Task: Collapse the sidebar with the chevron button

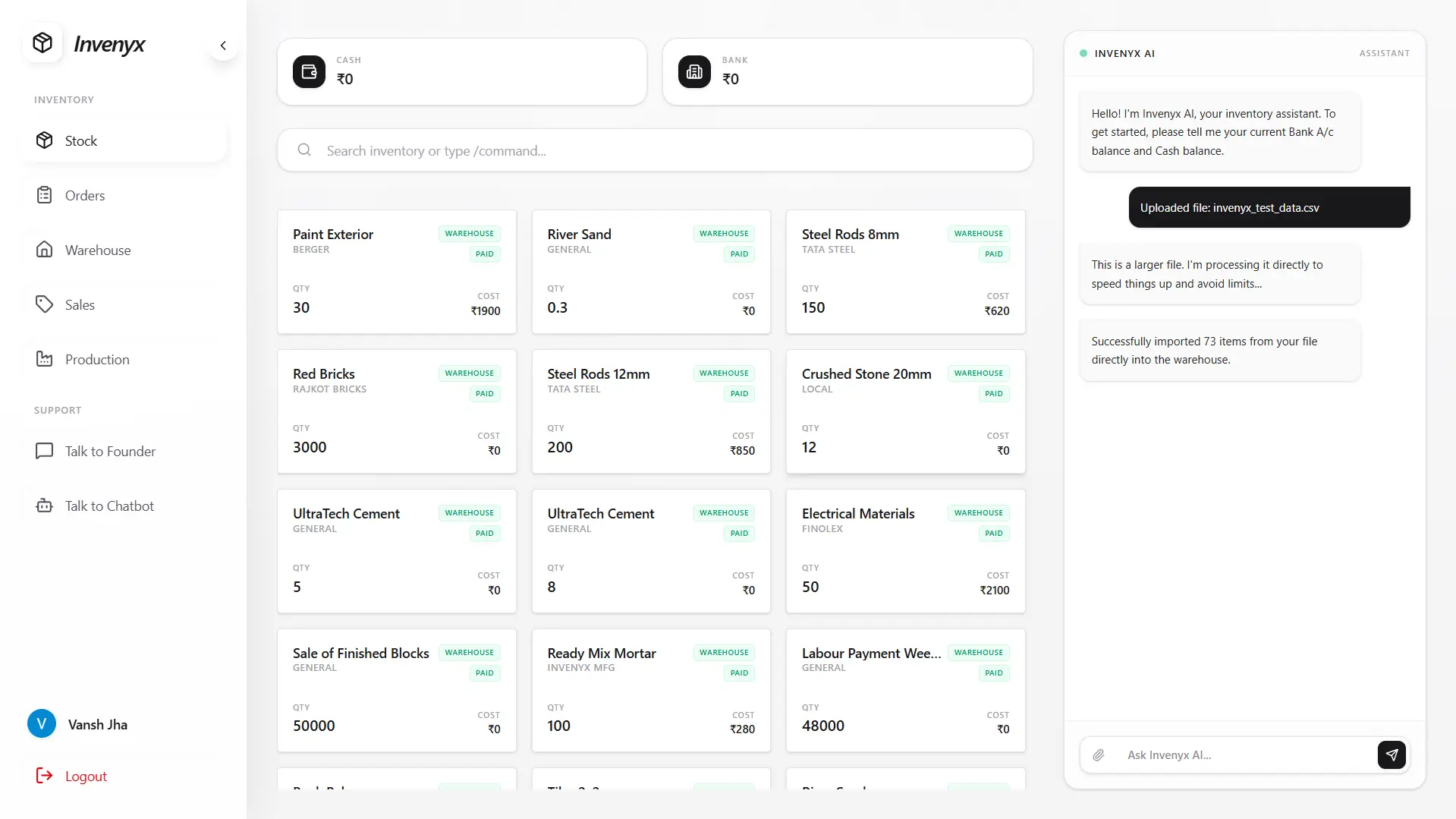Action: click(223, 46)
